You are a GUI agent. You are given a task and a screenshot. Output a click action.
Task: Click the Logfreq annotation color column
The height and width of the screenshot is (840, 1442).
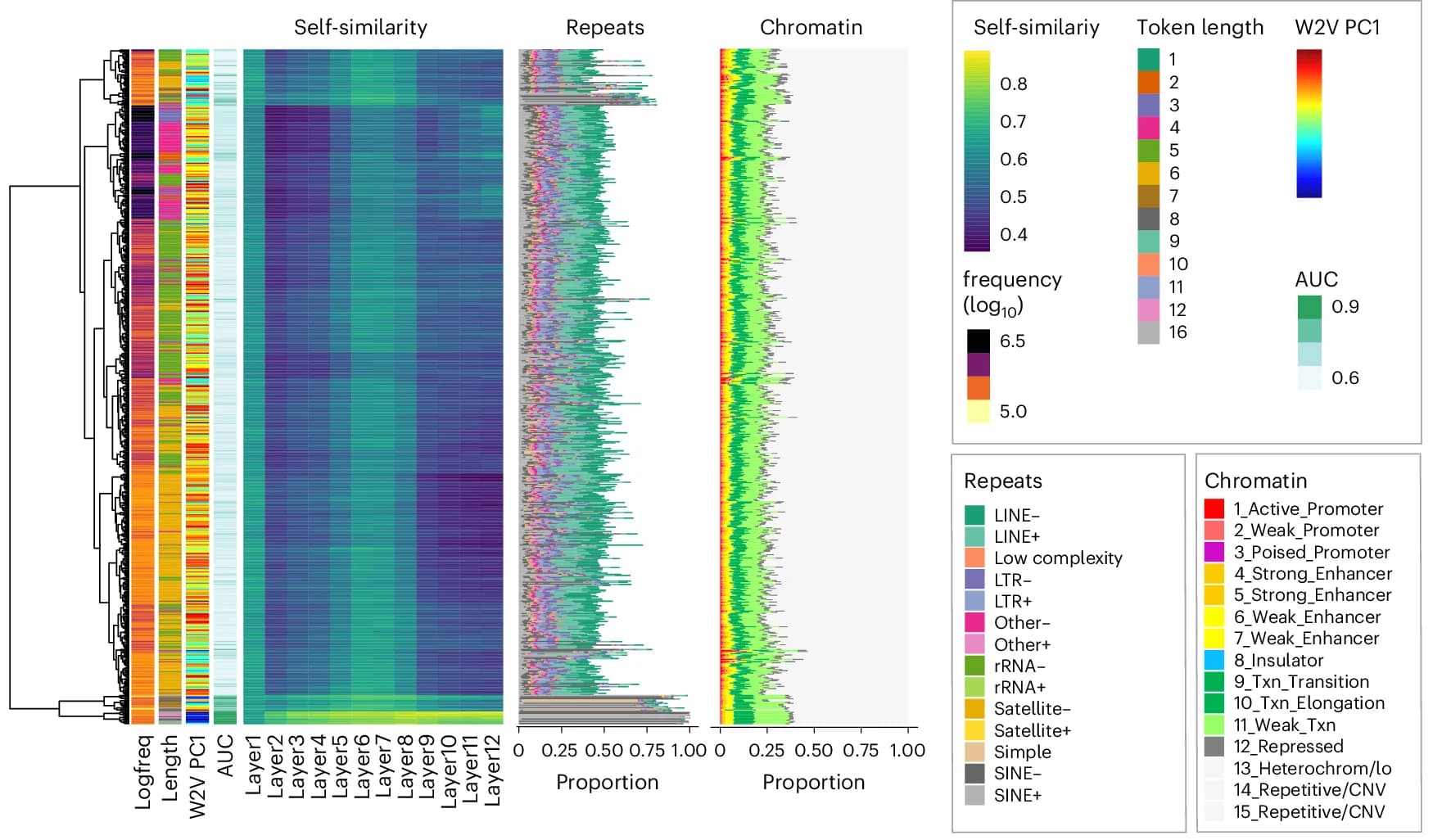click(x=142, y=386)
